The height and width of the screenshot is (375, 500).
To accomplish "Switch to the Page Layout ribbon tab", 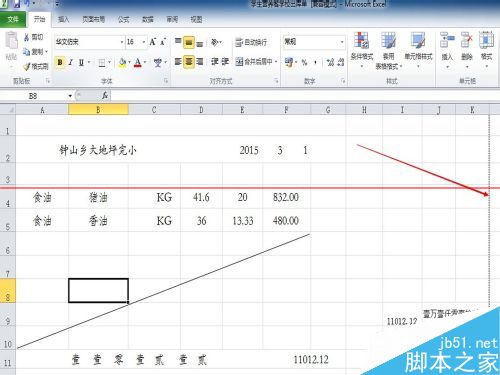I will pos(94,20).
